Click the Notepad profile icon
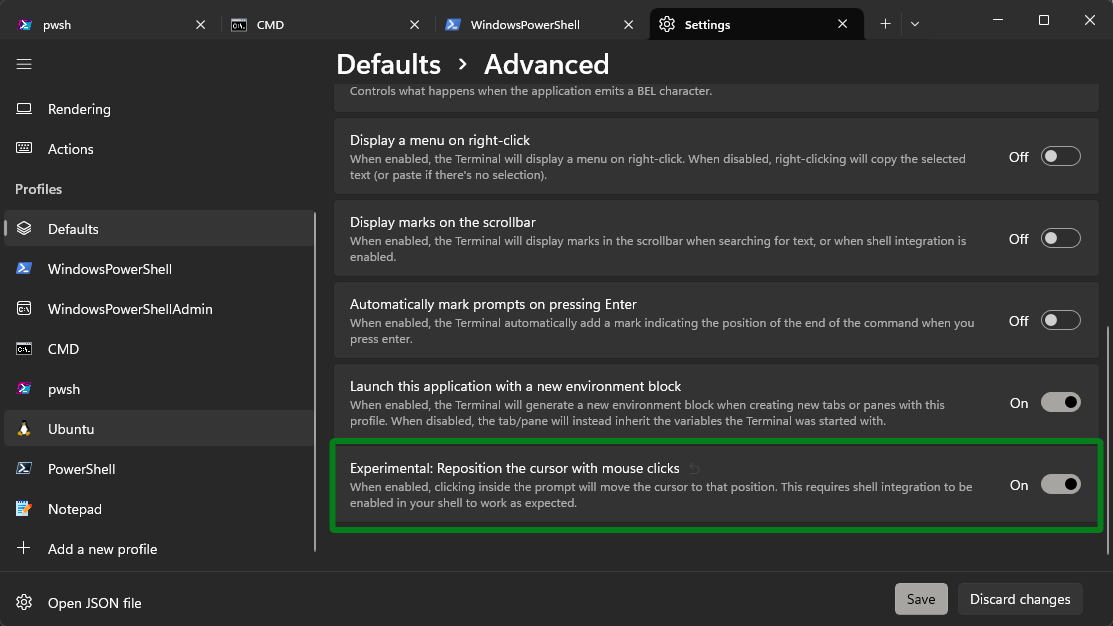 tap(24, 509)
